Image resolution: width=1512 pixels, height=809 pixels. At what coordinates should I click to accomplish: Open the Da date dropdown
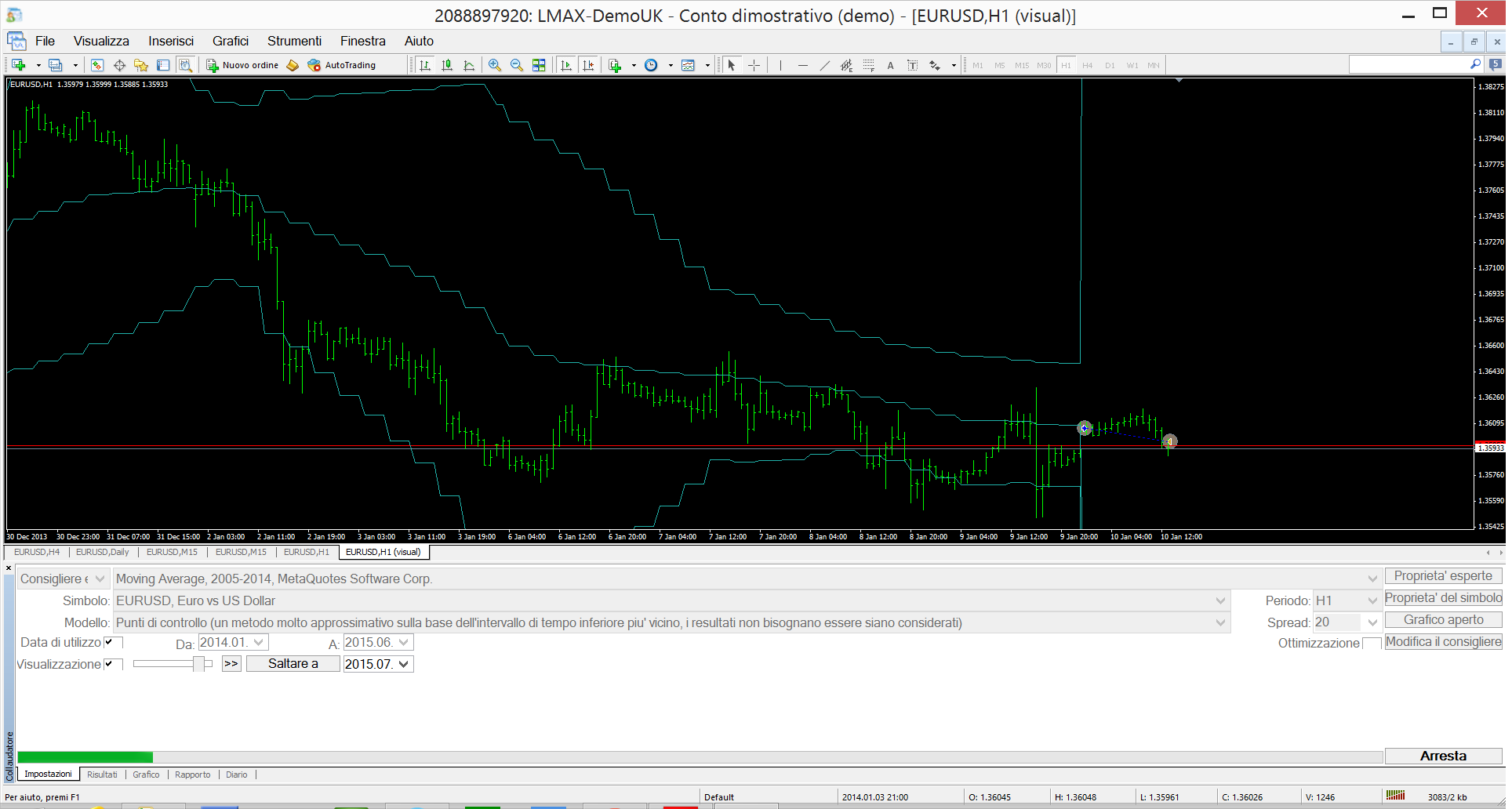pyautogui.click(x=258, y=642)
